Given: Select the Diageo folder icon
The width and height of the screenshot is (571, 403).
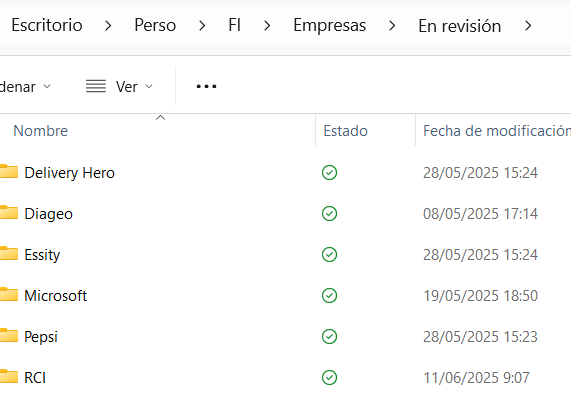Looking at the screenshot, I should 9,213.
